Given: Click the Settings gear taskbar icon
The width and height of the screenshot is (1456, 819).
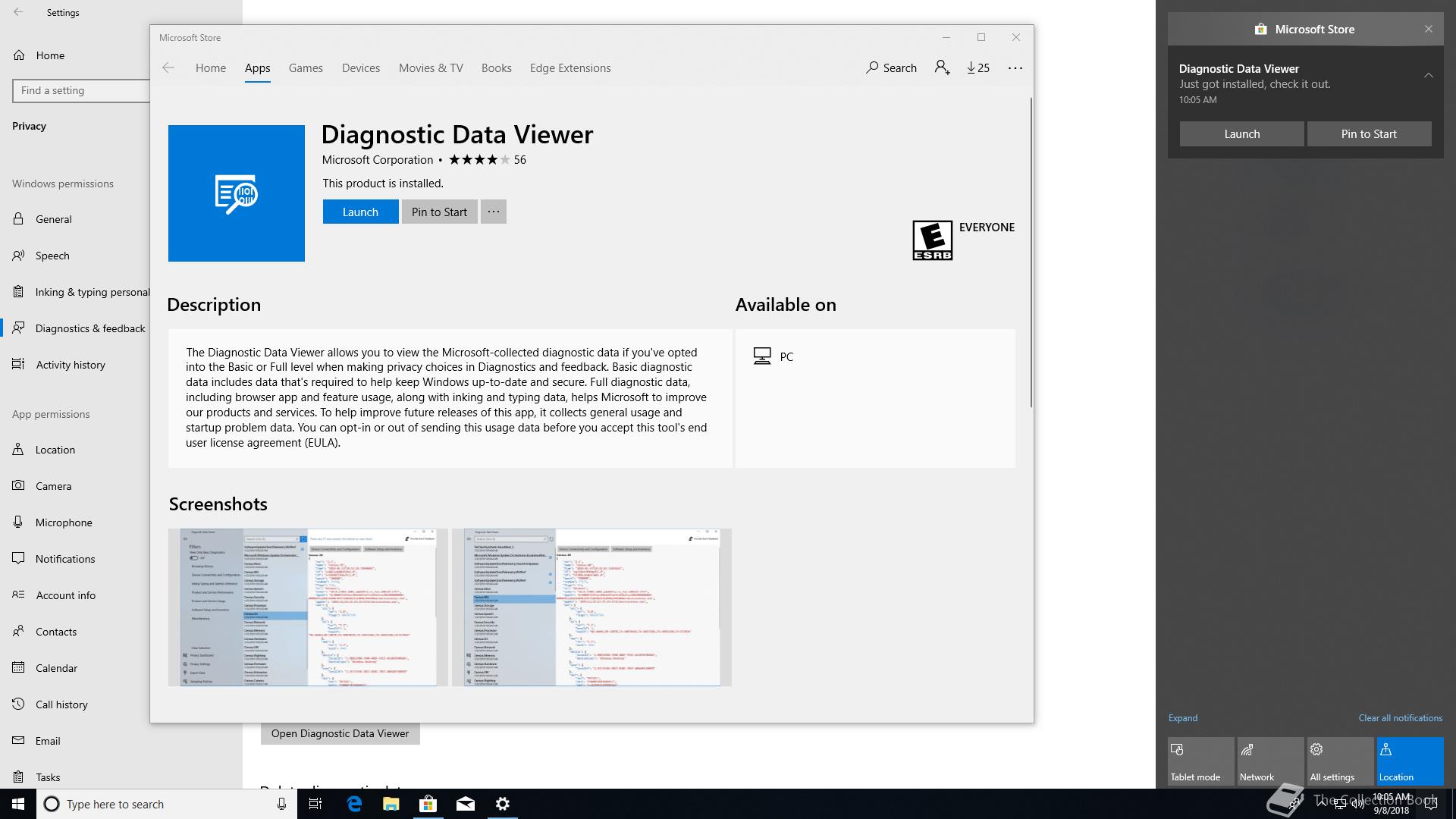Looking at the screenshot, I should click(503, 804).
